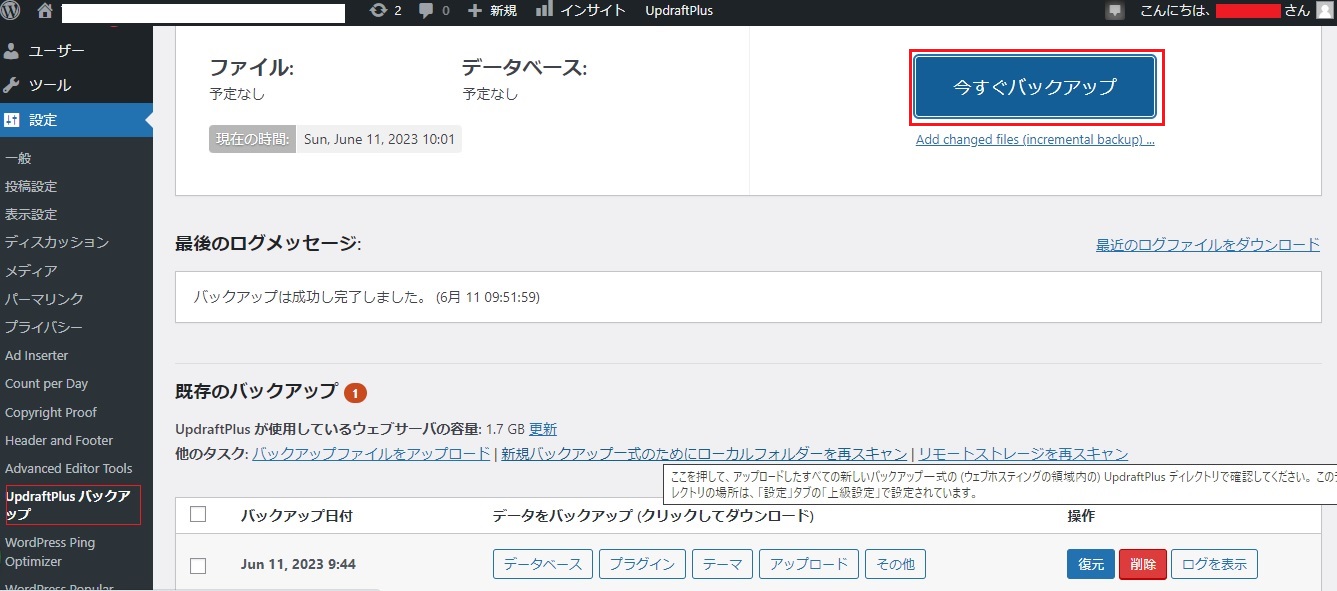The image size is (1337, 591).
Task: Open the updates refresh icon
Action: point(378,11)
